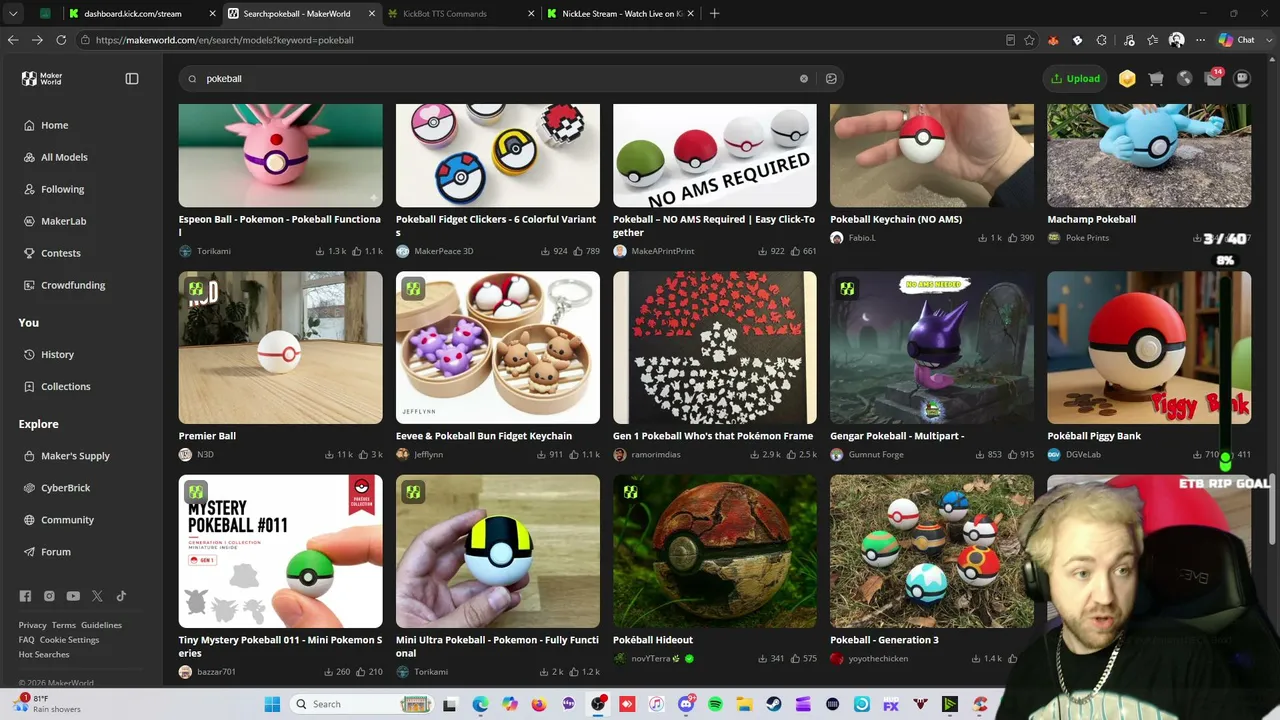This screenshot has width=1280, height=720.
Task: Open Contests in sidebar
Action: pos(60,253)
